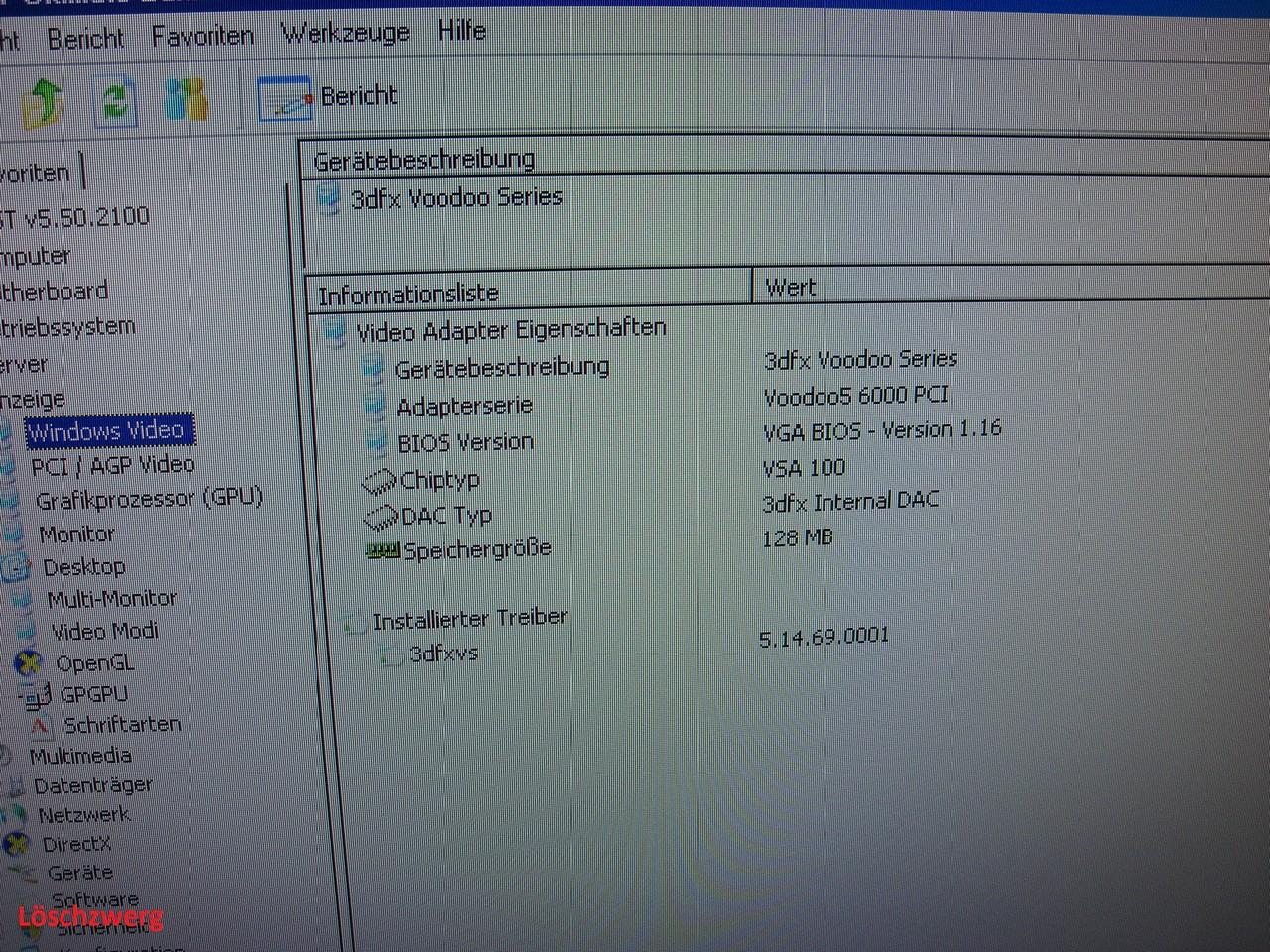The width and height of the screenshot is (1270, 952).
Task: Click the VSA 100 value
Action: click(804, 467)
